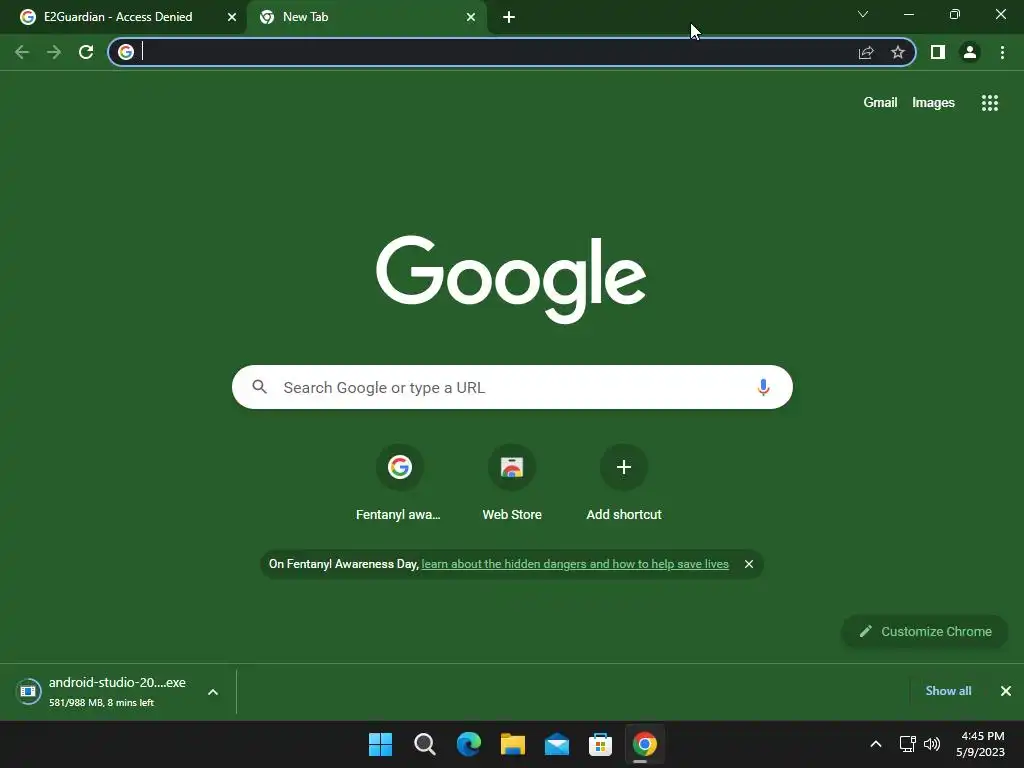Viewport: 1024px width, 768px height.
Task: Open File Explorer from taskbar
Action: coord(513,744)
